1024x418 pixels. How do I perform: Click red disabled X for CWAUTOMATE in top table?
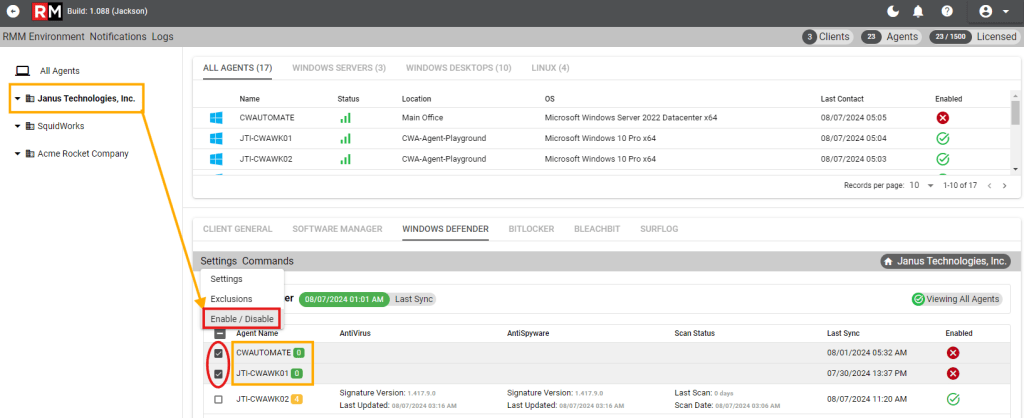[x=942, y=118]
